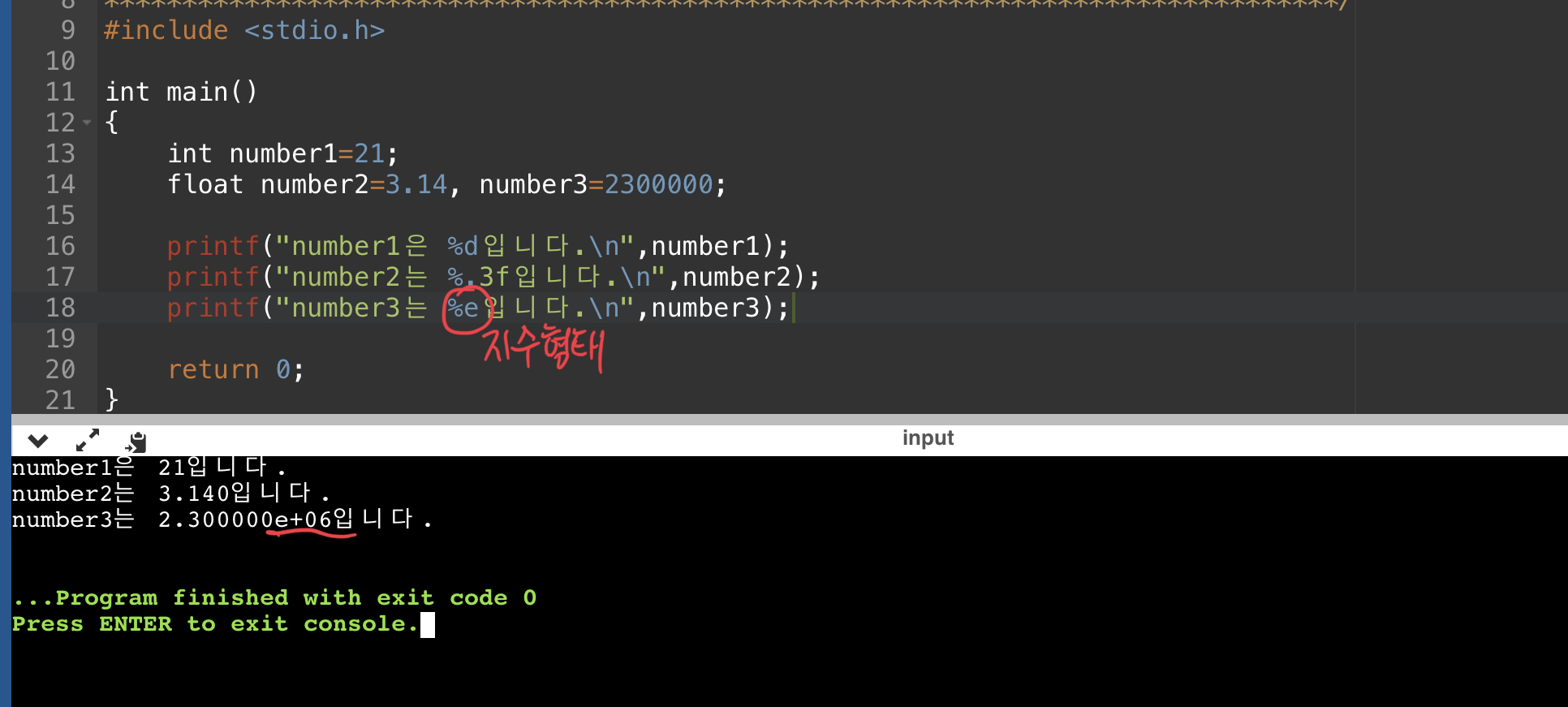
Task: Select the input tab label of console
Action: [x=928, y=438]
